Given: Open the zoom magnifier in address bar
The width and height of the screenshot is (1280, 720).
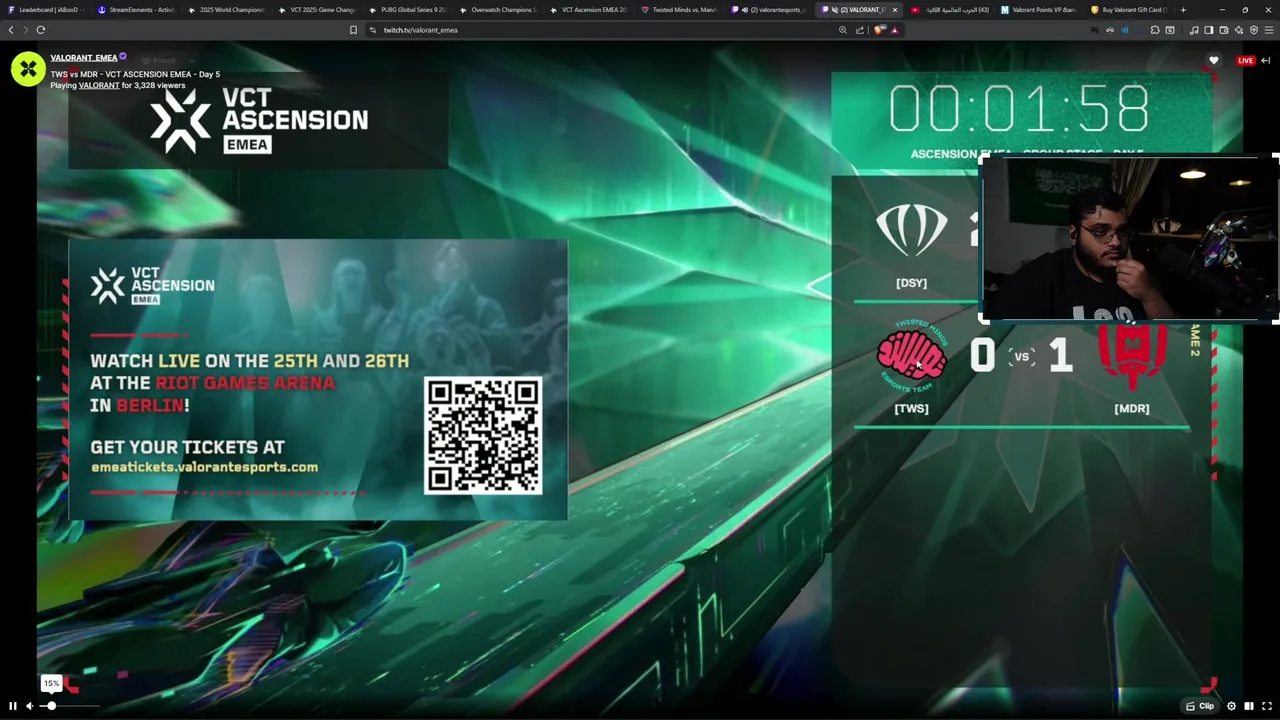Looking at the screenshot, I should click(843, 30).
